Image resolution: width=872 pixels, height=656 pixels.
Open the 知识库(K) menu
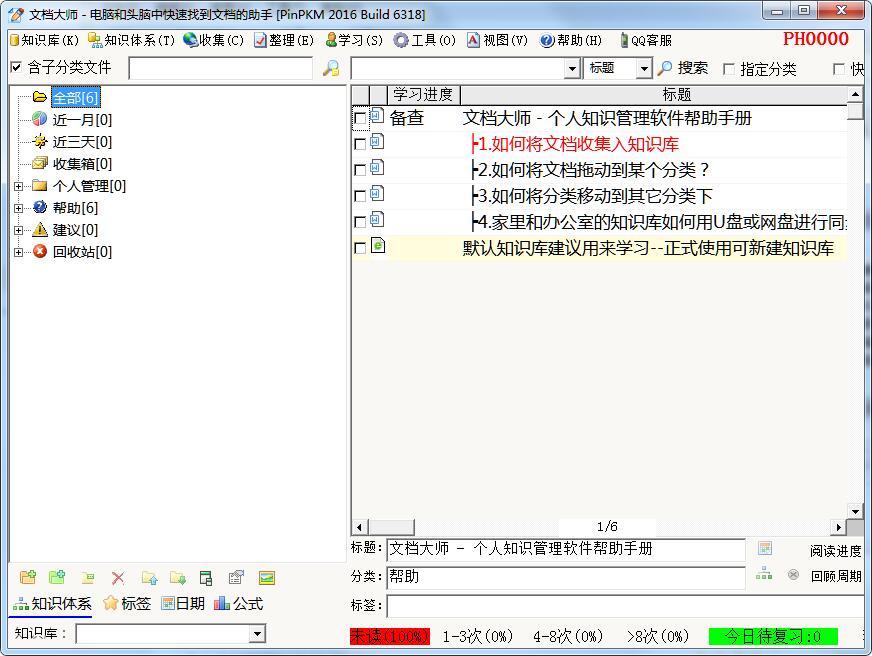point(44,40)
